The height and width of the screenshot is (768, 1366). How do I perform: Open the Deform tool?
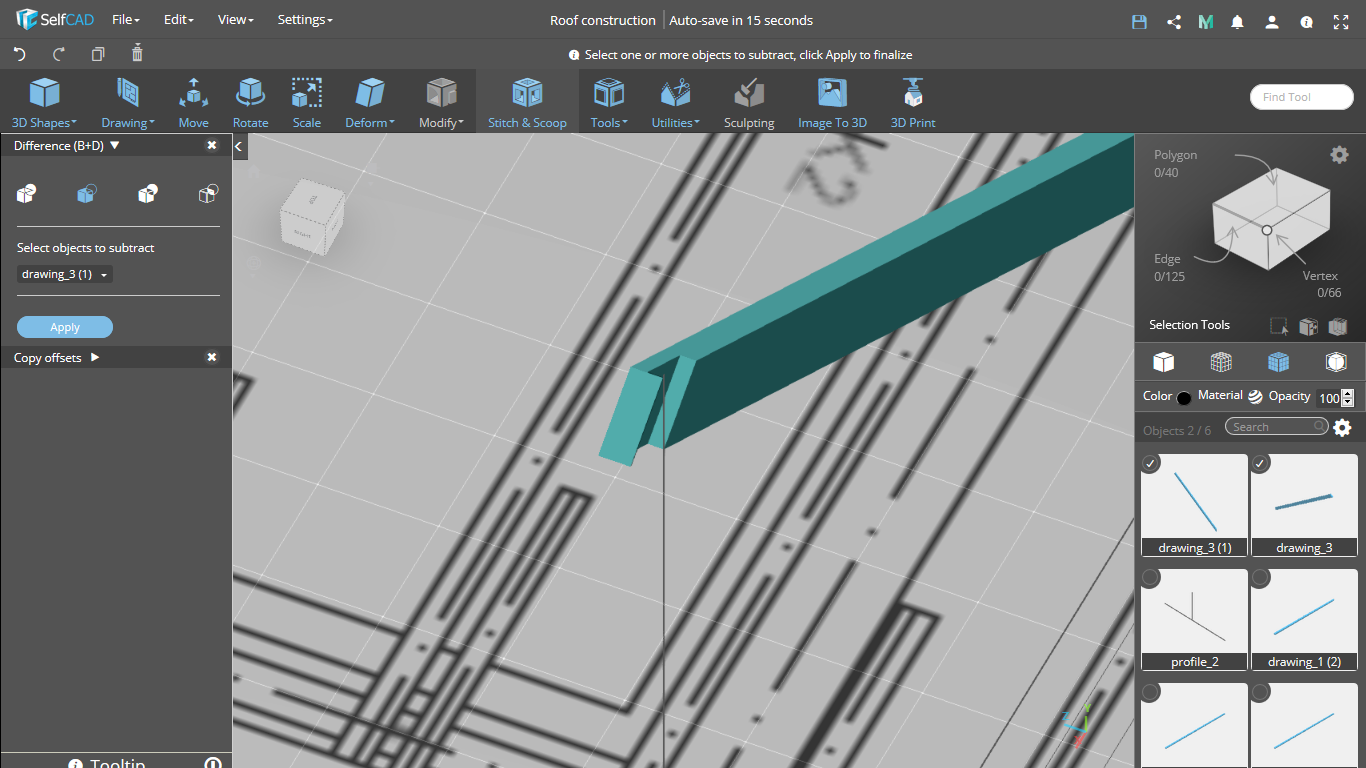pos(370,104)
